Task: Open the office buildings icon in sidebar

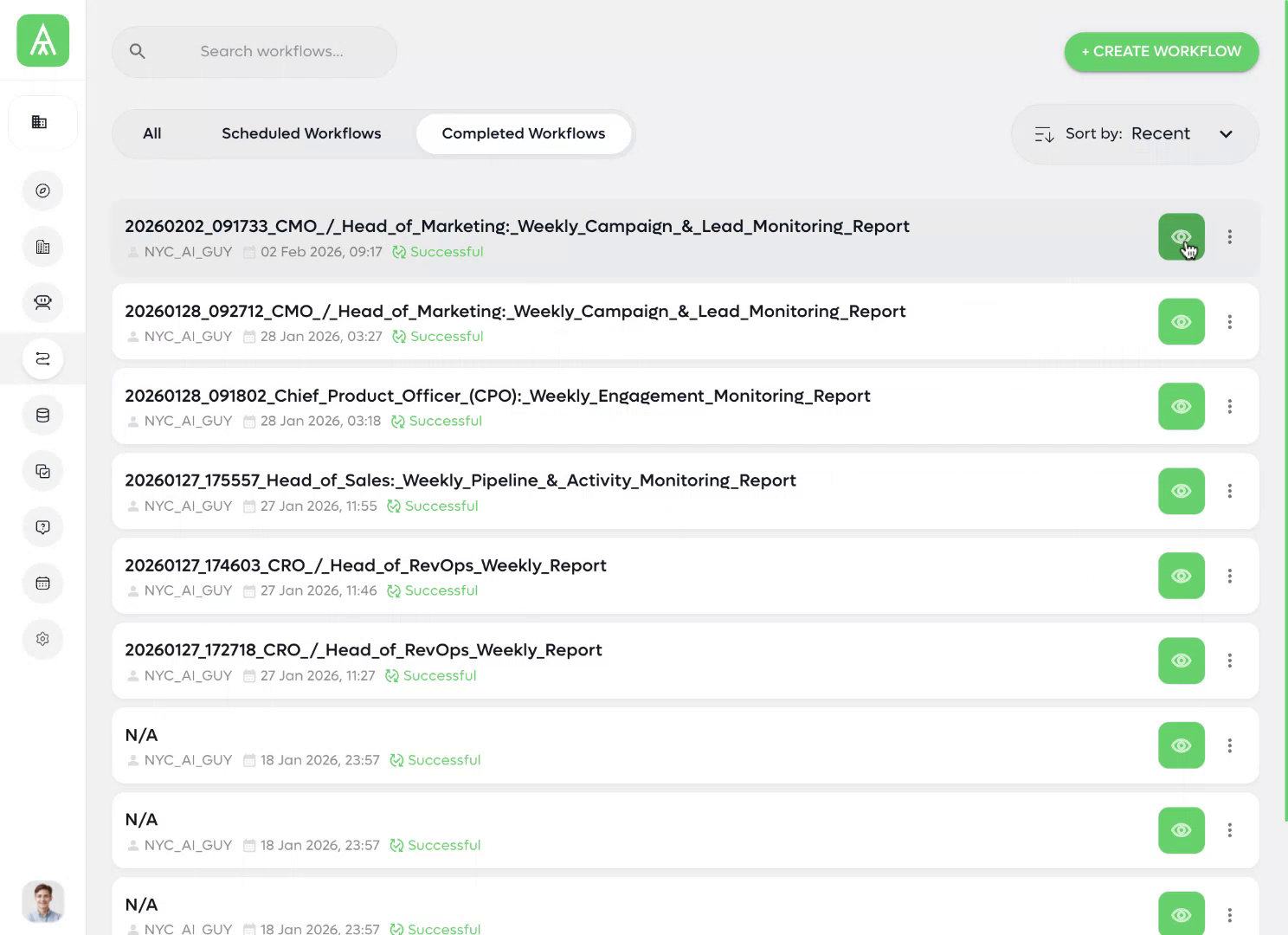Action: pyautogui.click(x=42, y=247)
